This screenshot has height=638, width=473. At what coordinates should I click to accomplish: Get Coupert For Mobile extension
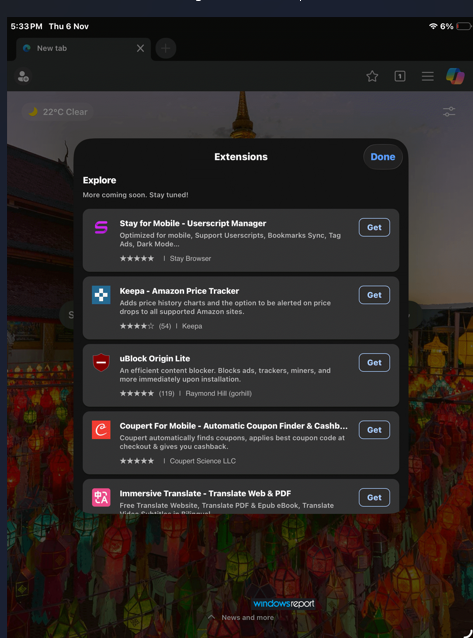(374, 430)
